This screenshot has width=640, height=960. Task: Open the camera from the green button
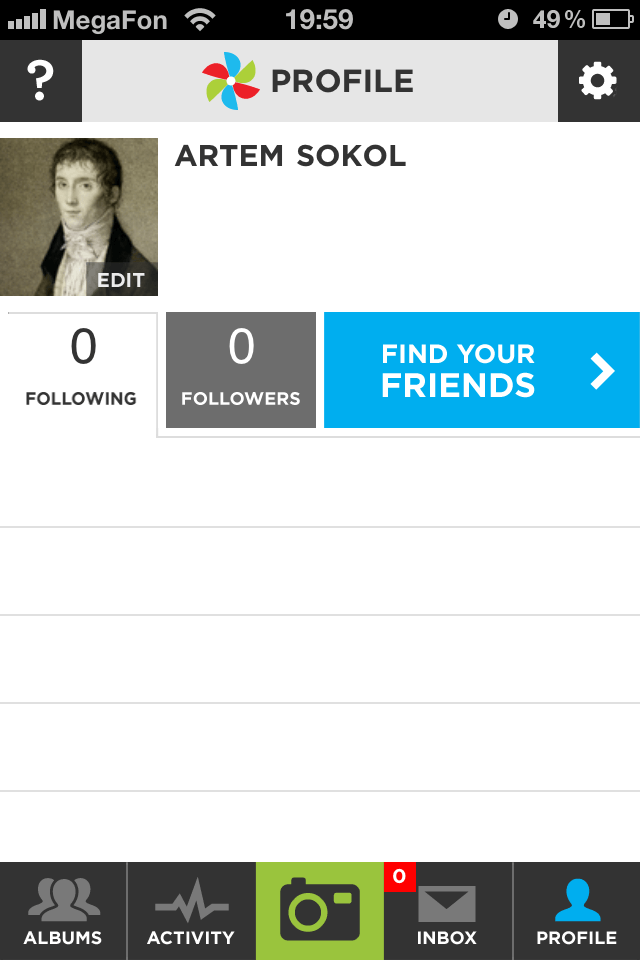pos(320,911)
